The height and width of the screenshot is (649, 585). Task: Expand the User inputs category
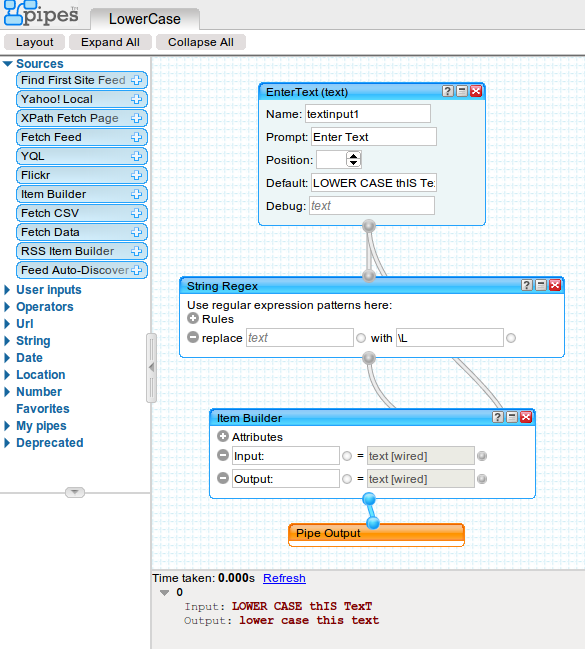[x=7, y=290]
